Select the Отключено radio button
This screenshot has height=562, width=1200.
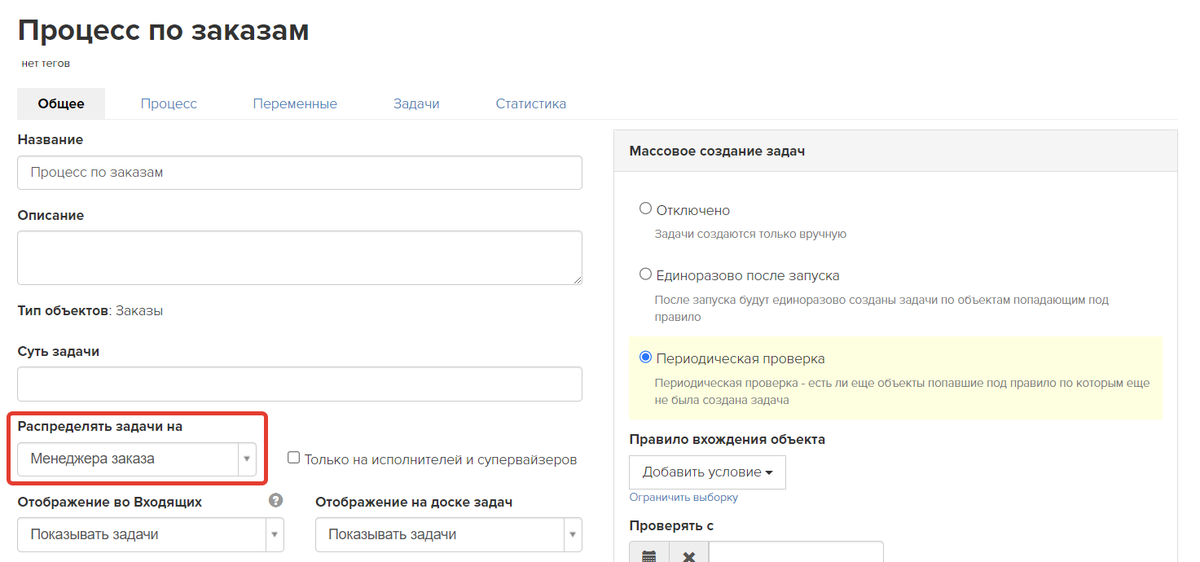coord(645,209)
